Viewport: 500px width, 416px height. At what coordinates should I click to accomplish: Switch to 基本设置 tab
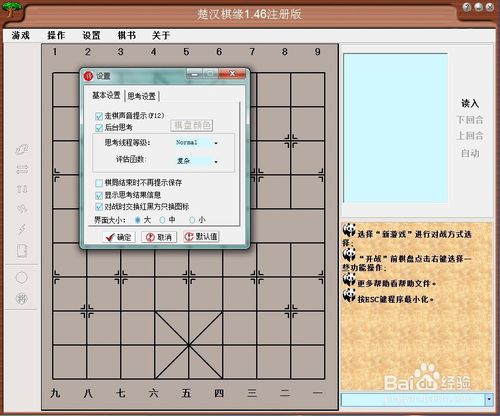point(106,95)
